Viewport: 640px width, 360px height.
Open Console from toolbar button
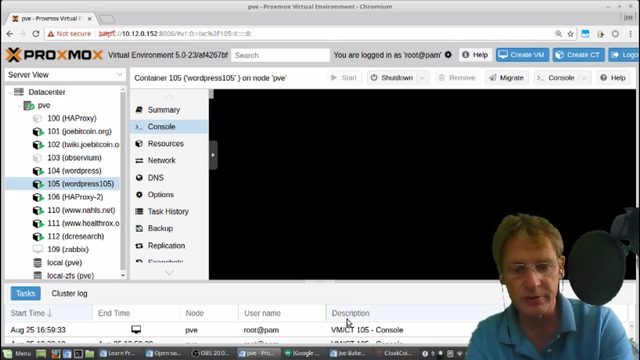(556, 78)
